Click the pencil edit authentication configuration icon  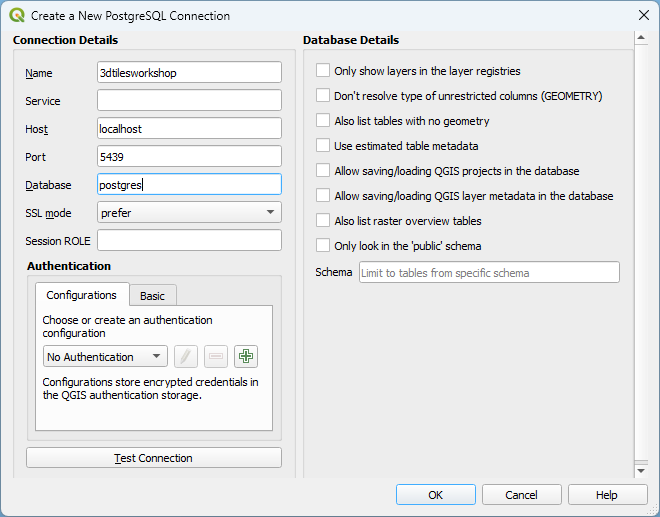coord(186,357)
